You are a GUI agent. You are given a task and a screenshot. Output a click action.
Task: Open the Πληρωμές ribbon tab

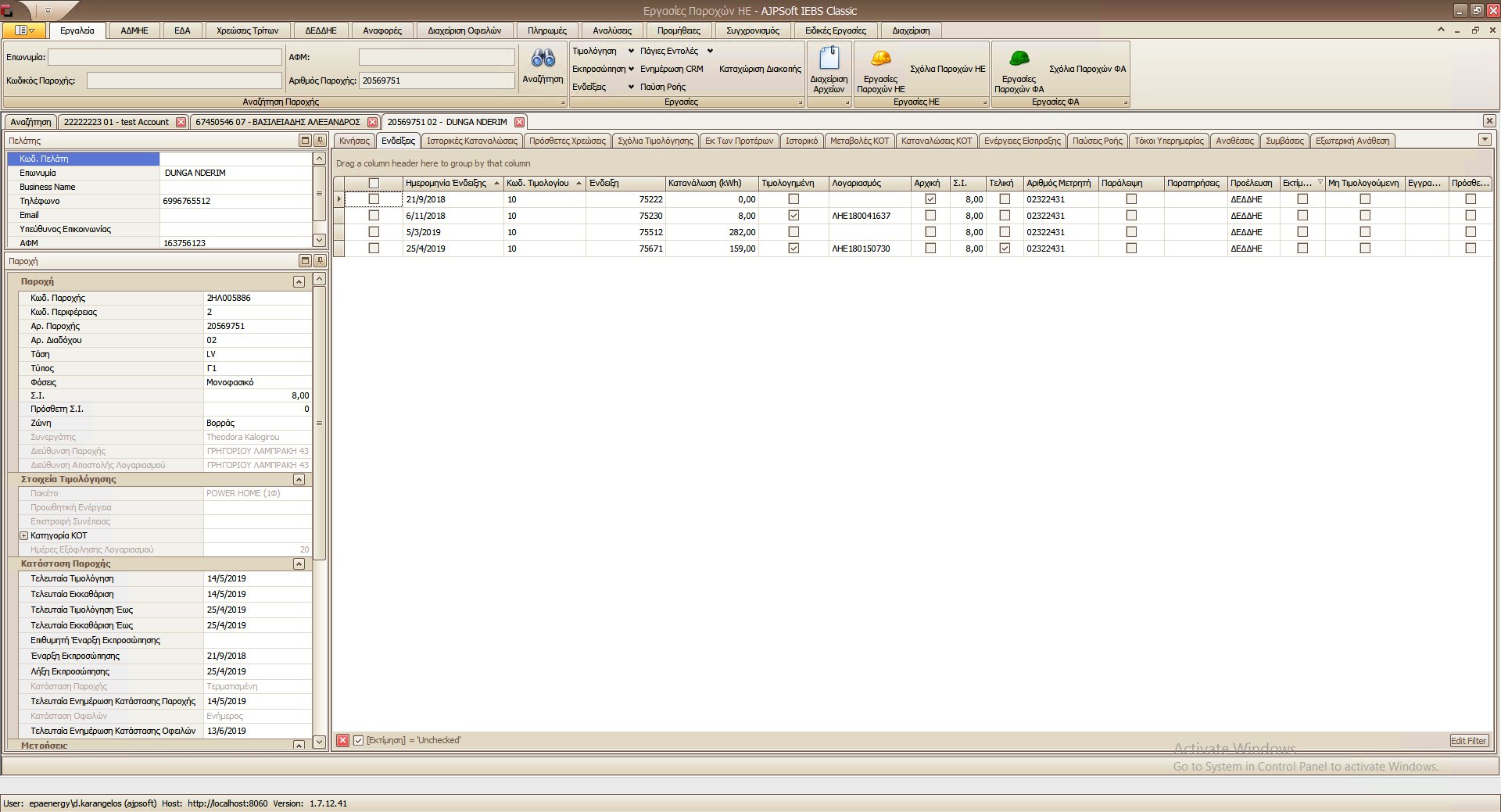click(546, 30)
